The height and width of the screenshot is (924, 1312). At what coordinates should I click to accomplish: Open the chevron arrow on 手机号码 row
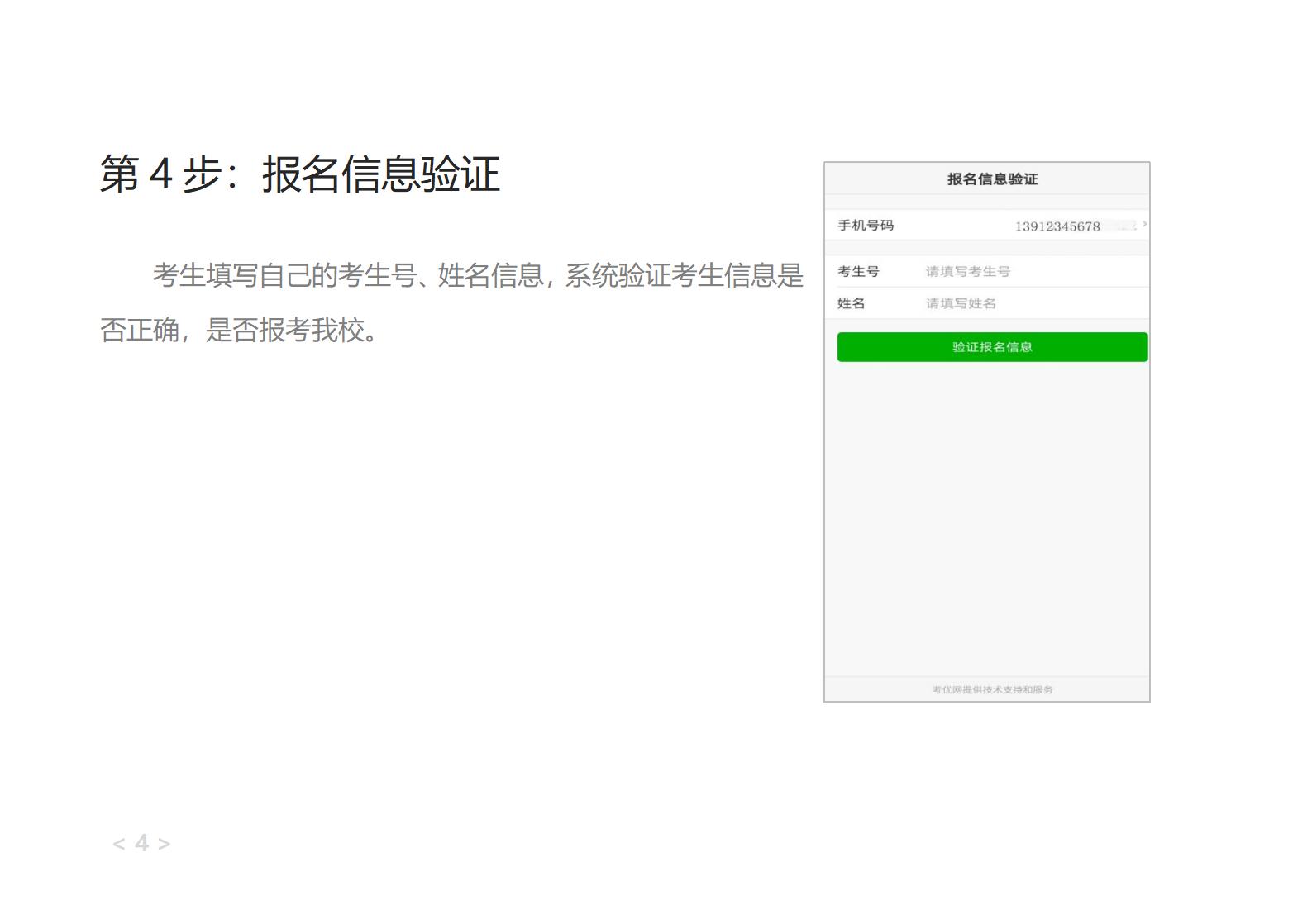[x=1144, y=224]
